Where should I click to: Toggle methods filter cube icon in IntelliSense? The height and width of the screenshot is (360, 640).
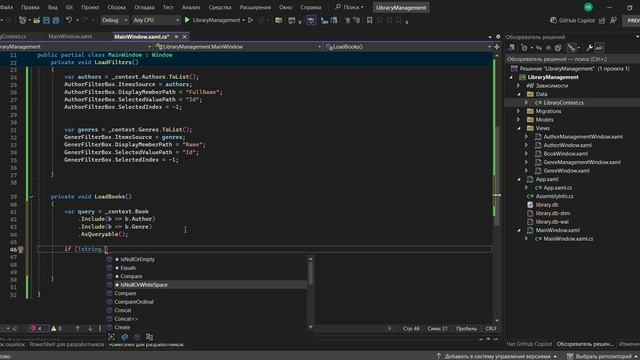[x=124, y=337]
